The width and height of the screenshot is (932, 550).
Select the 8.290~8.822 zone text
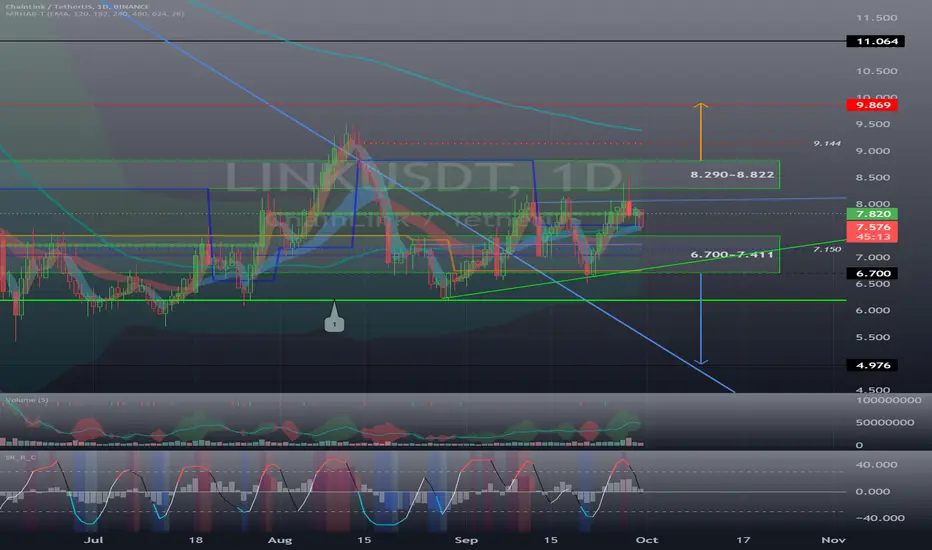(x=732, y=175)
